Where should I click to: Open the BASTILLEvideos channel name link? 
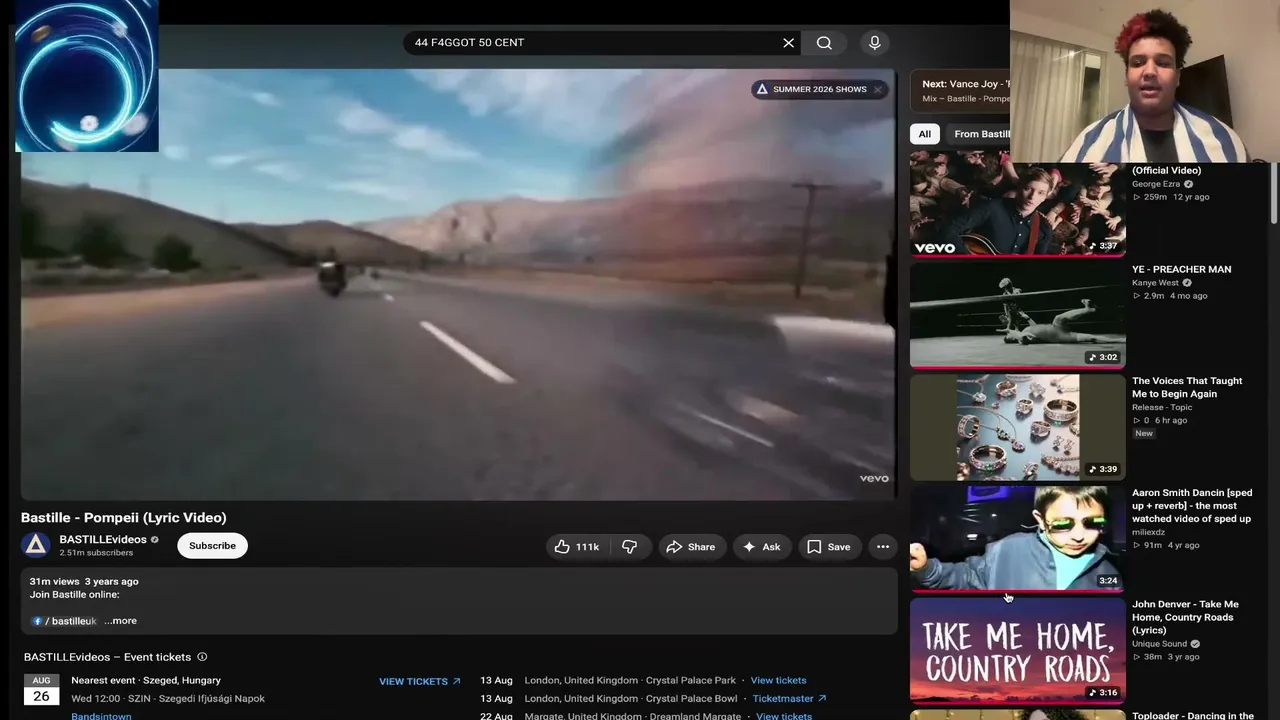(x=103, y=540)
